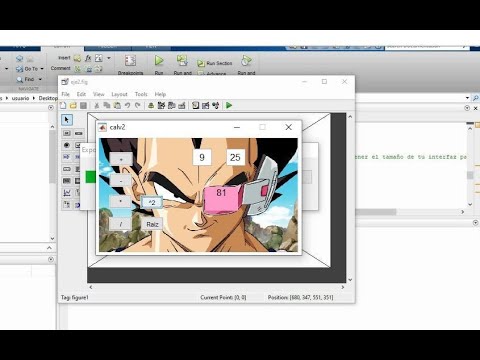The width and height of the screenshot is (480, 360).
Task: Save the ejs2.fig layout
Action: click(x=83, y=106)
